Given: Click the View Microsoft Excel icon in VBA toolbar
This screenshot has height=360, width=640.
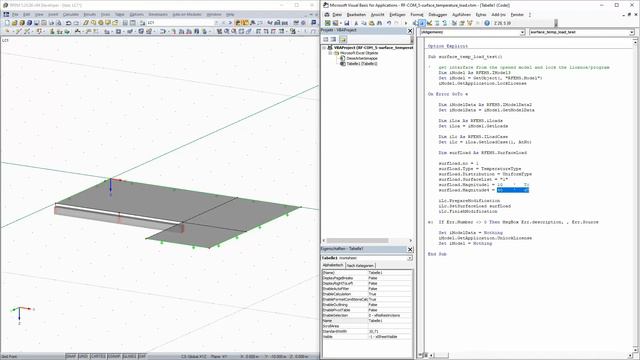Looking at the screenshot, I should coord(328,23).
